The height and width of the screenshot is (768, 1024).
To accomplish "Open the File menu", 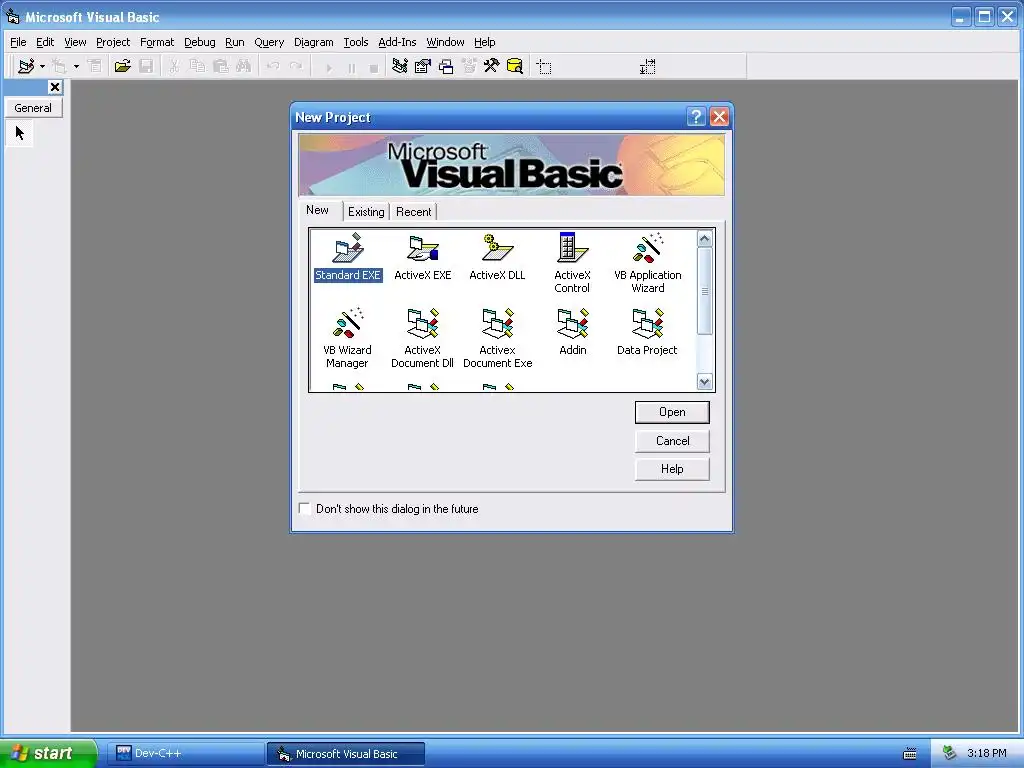I will coord(18,42).
